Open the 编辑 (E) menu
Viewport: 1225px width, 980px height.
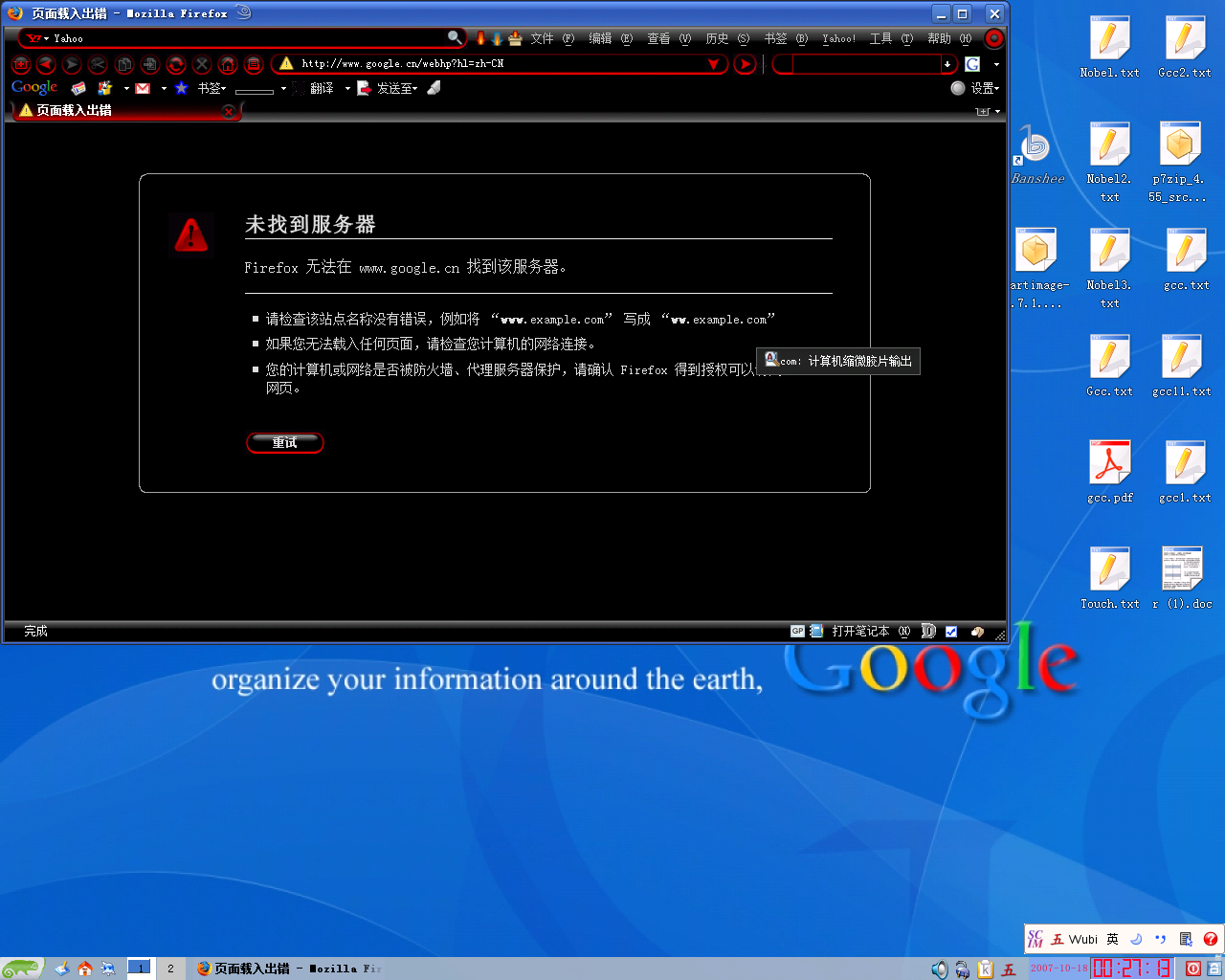pyautogui.click(x=611, y=38)
